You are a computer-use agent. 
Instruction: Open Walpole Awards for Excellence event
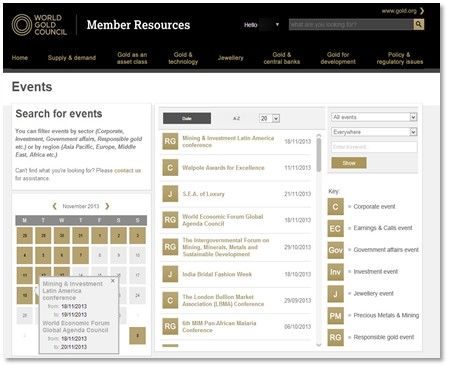coord(223,168)
